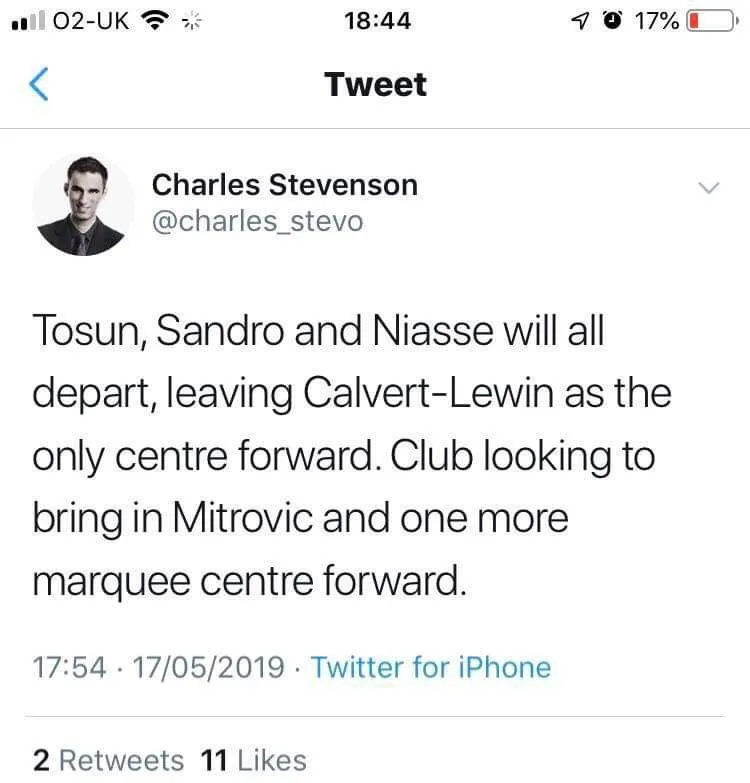The image size is (750, 783).
Task: Tap the Tweet header title
Action: pos(375,85)
